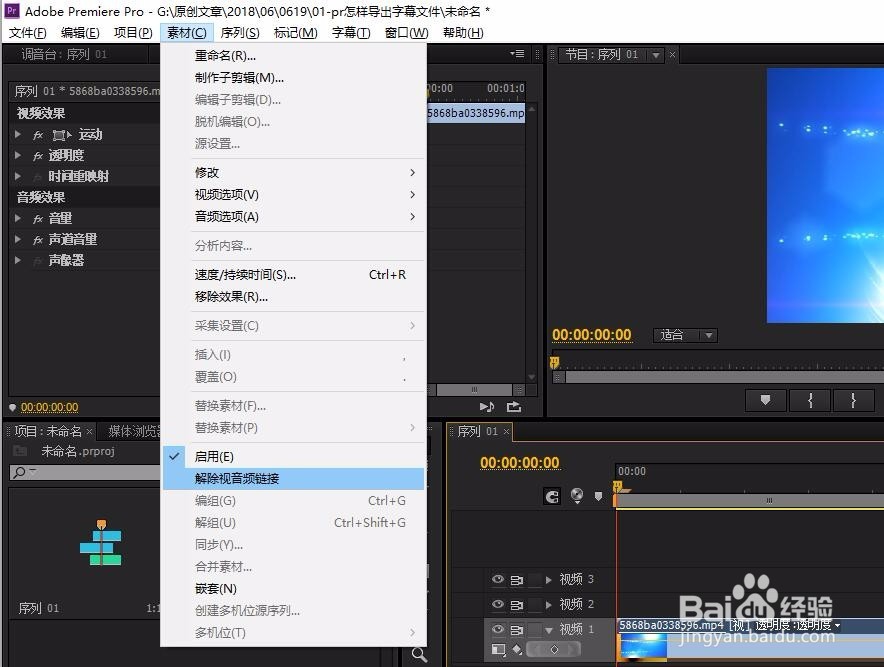Open the 文件(F) menu
The width and height of the screenshot is (884, 667).
[28, 33]
